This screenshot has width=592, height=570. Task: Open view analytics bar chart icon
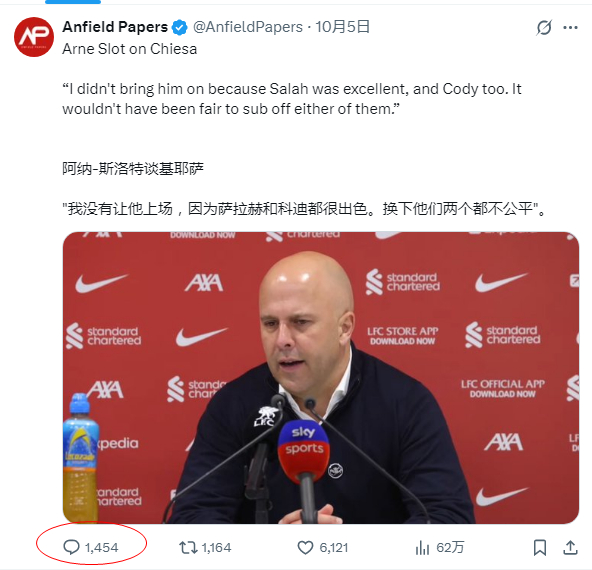[422, 547]
